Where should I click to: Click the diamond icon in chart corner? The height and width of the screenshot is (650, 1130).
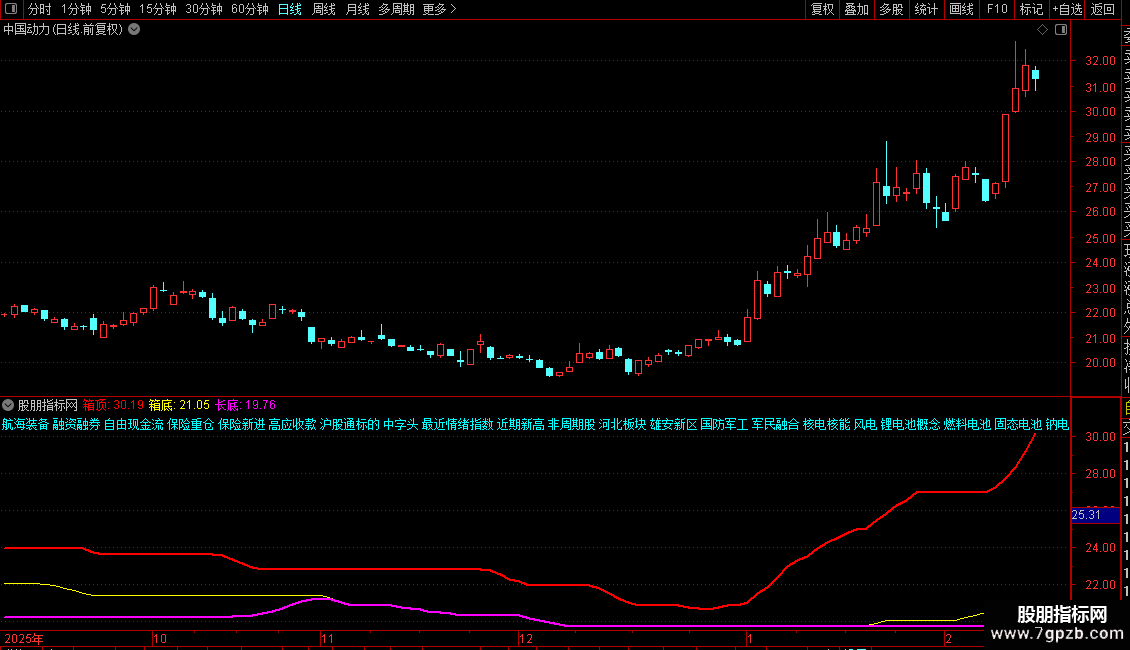[1042, 30]
